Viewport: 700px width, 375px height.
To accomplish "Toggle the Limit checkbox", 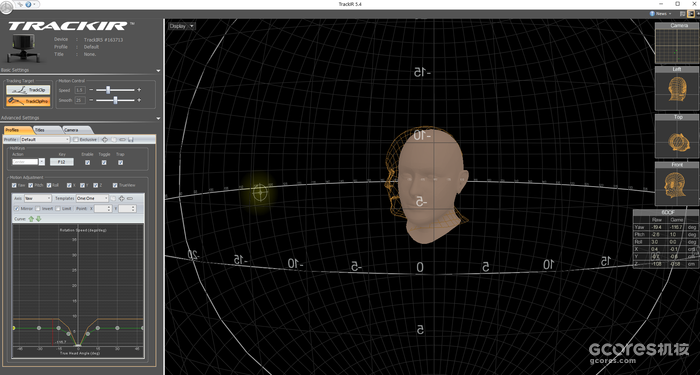I will point(58,208).
